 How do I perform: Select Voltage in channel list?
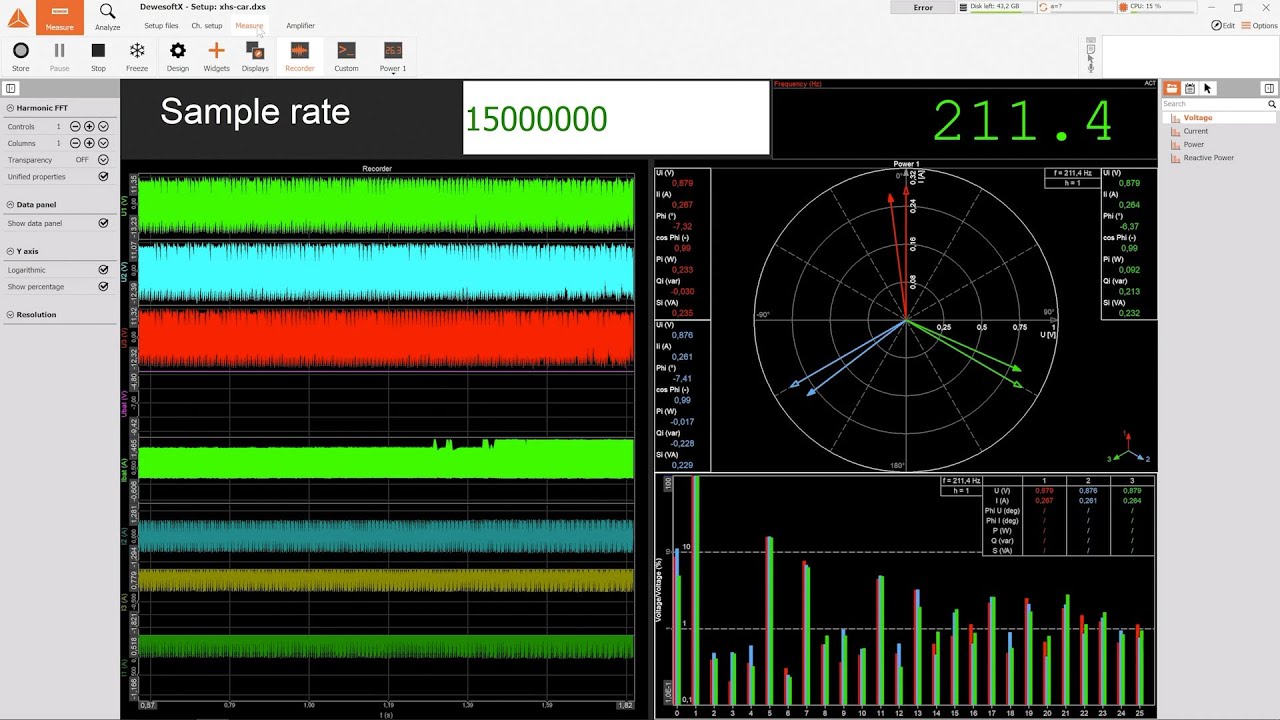[1198, 118]
